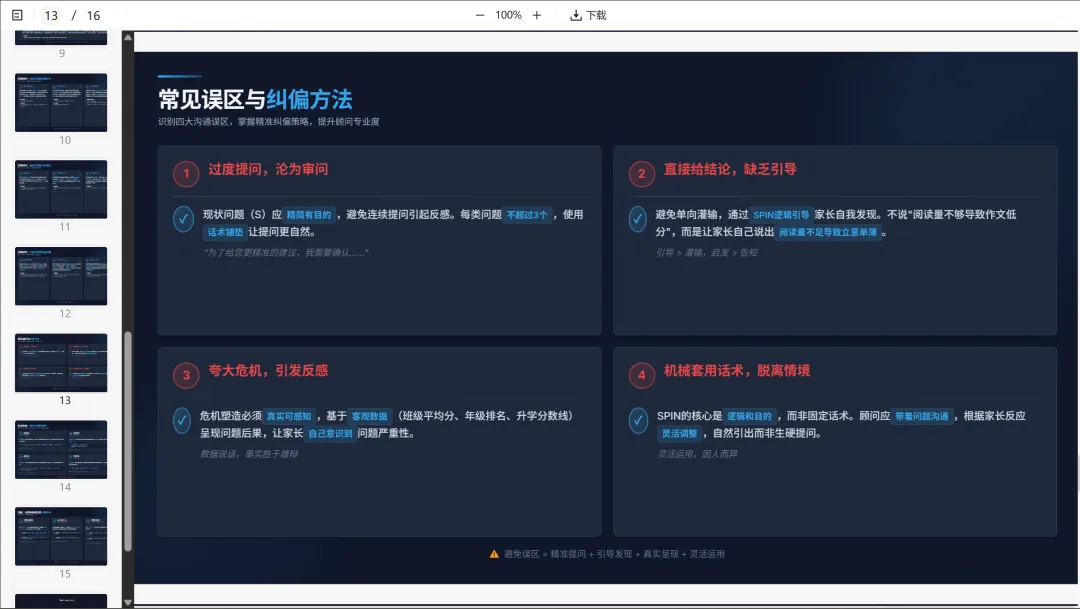
Task: Click the thumbnail sidebar scrollbar handle
Action: [127, 442]
